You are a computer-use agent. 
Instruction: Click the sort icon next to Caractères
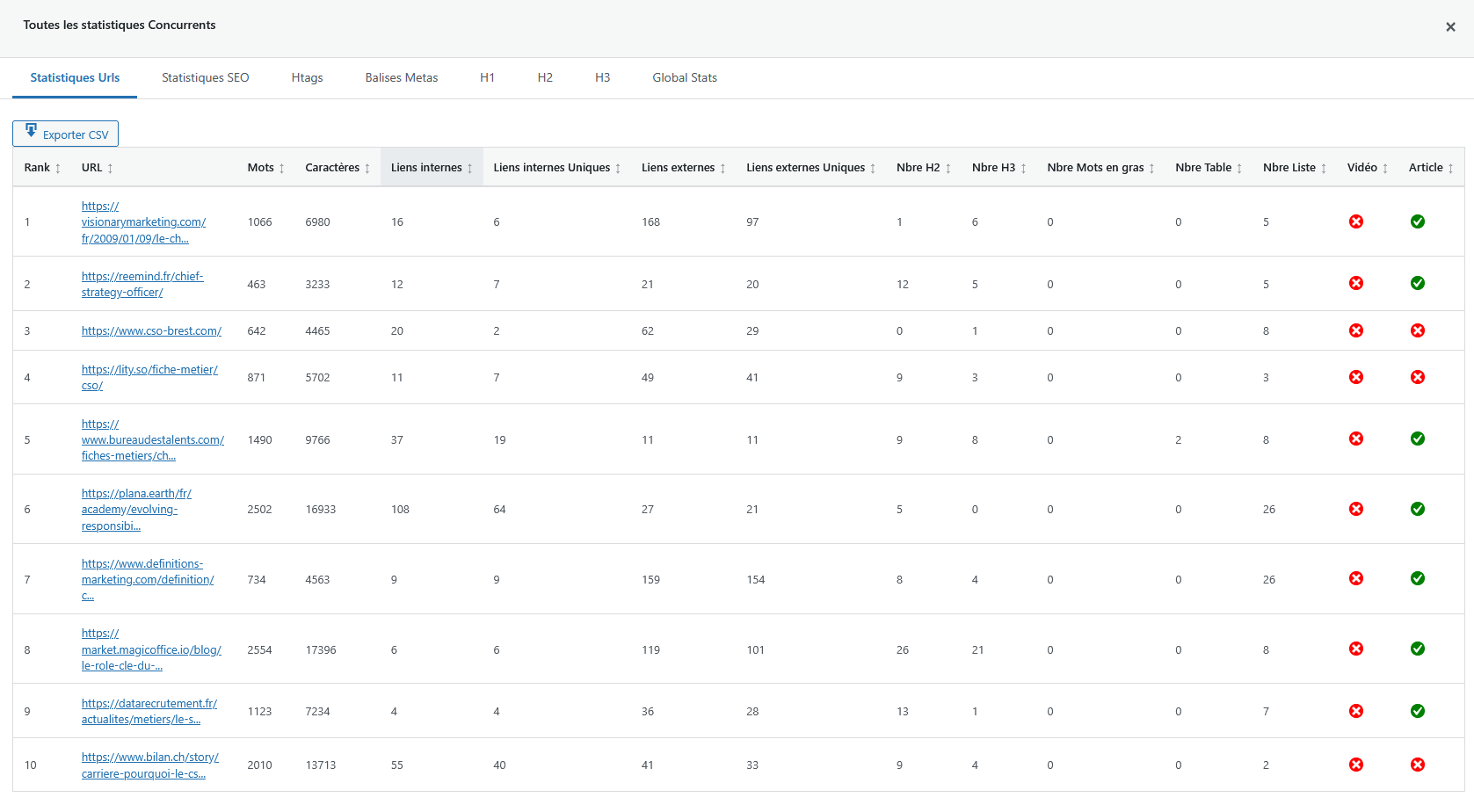[x=367, y=169]
